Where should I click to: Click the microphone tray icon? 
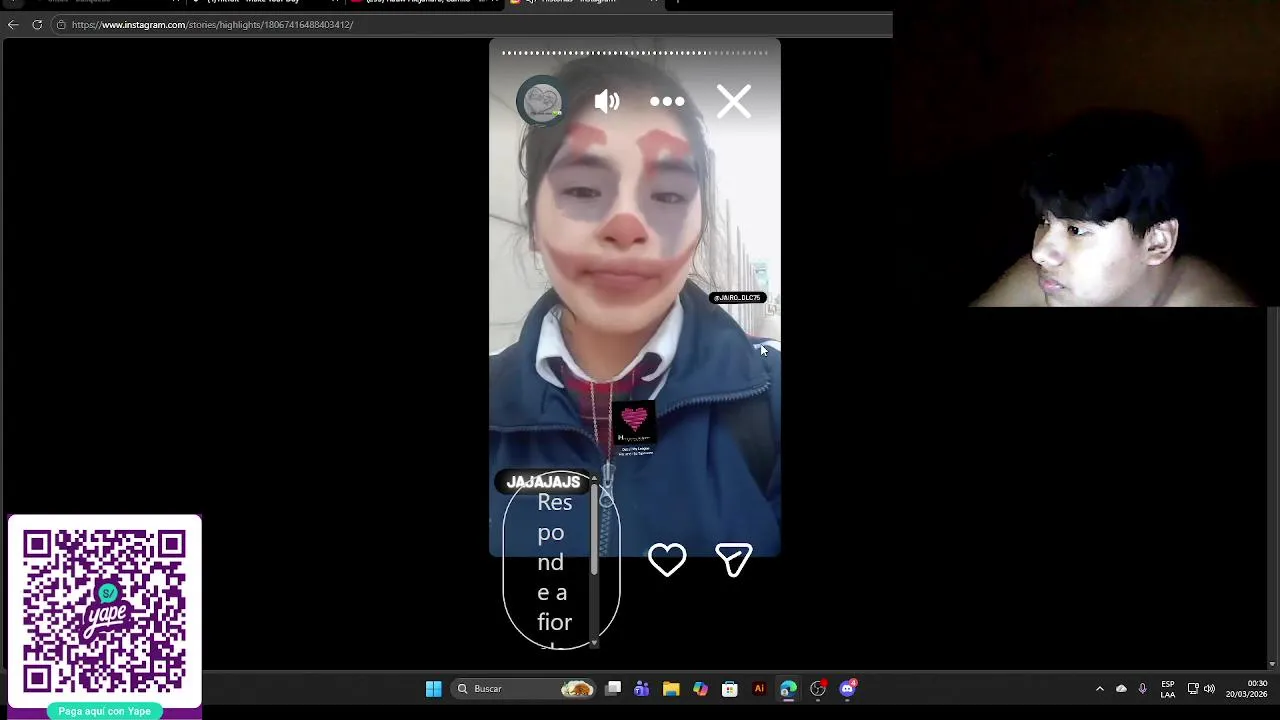click(1143, 688)
